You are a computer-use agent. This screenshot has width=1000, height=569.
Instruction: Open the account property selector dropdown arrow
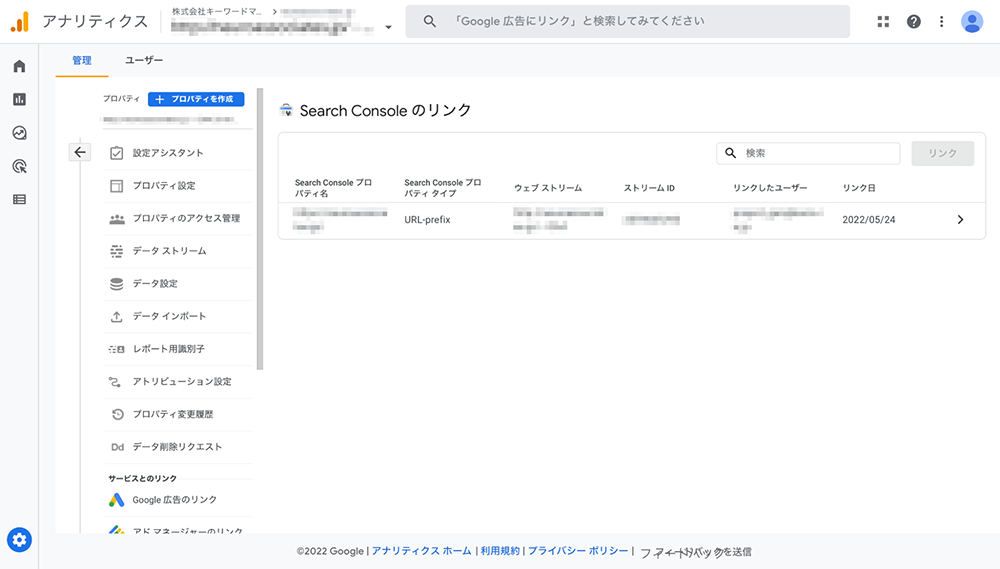[388, 27]
